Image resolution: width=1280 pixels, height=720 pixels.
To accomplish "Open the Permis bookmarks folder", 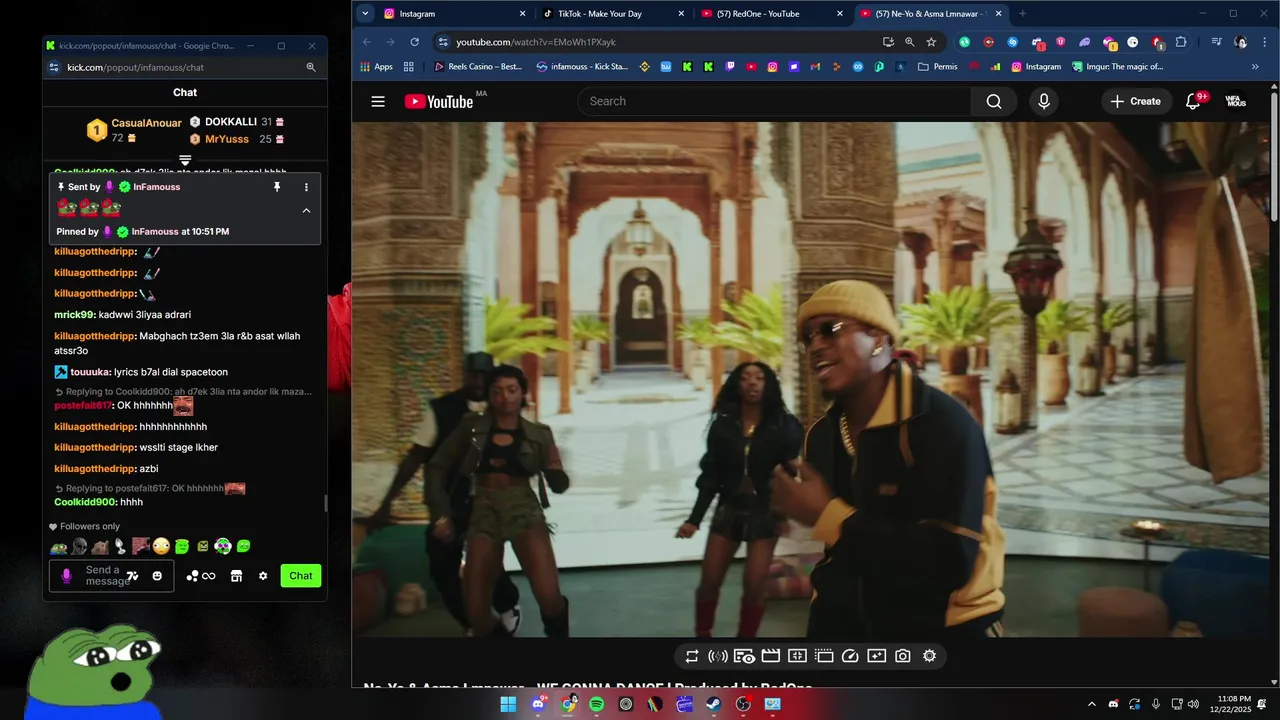I will [x=936, y=67].
